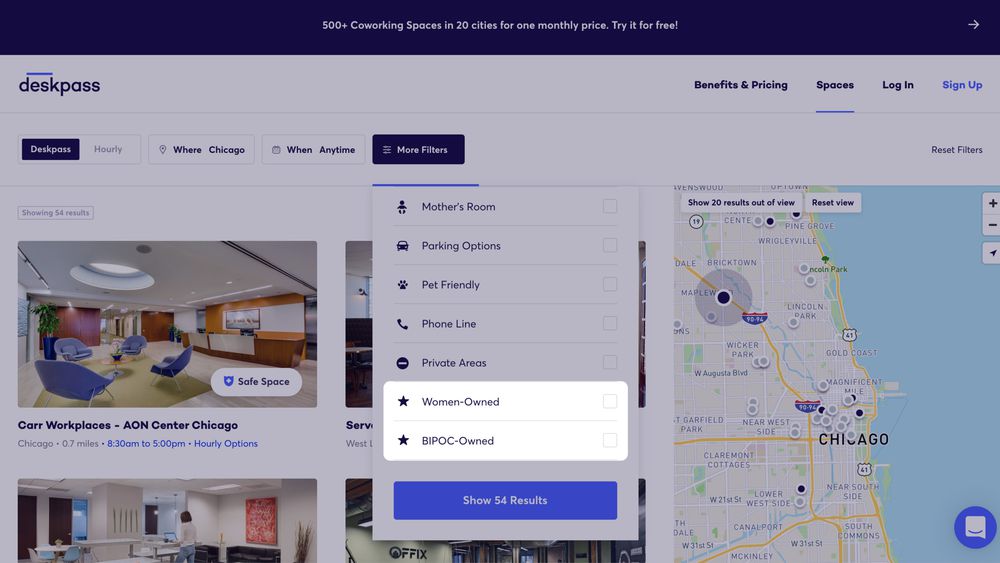1000x563 pixels.
Task: Switch to Hourly booking mode
Action: 108,150
